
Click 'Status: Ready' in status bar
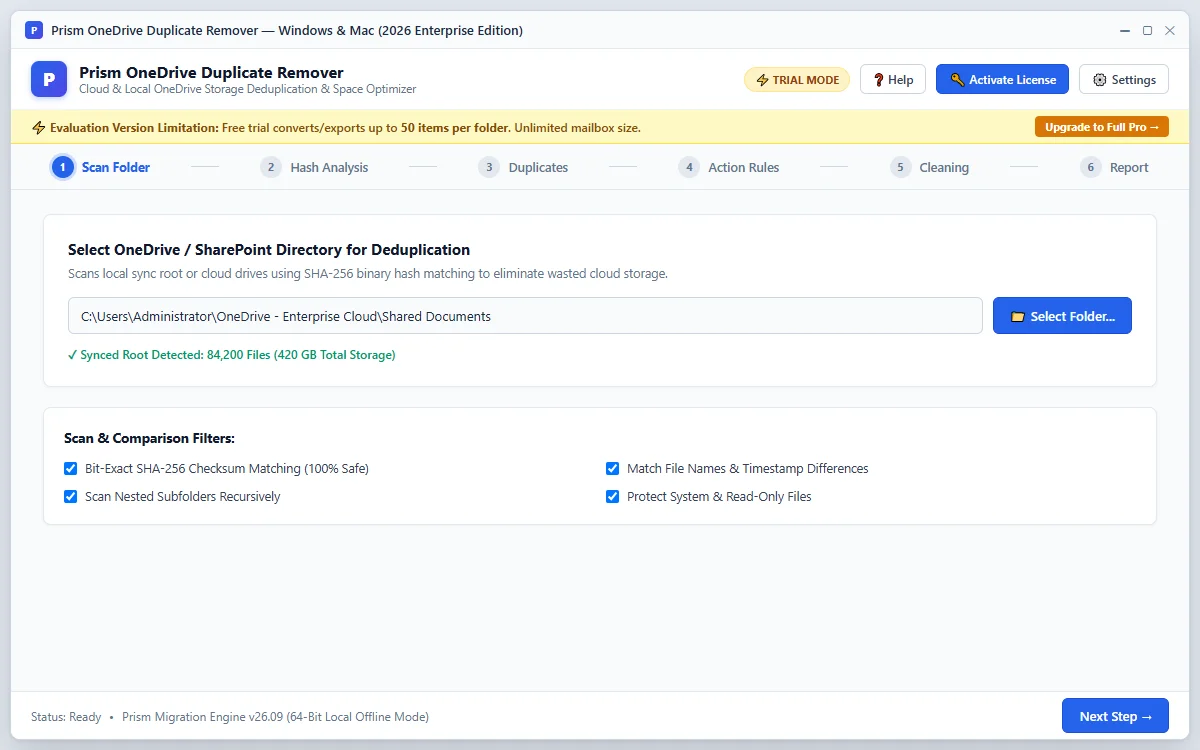pyautogui.click(x=66, y=717)
